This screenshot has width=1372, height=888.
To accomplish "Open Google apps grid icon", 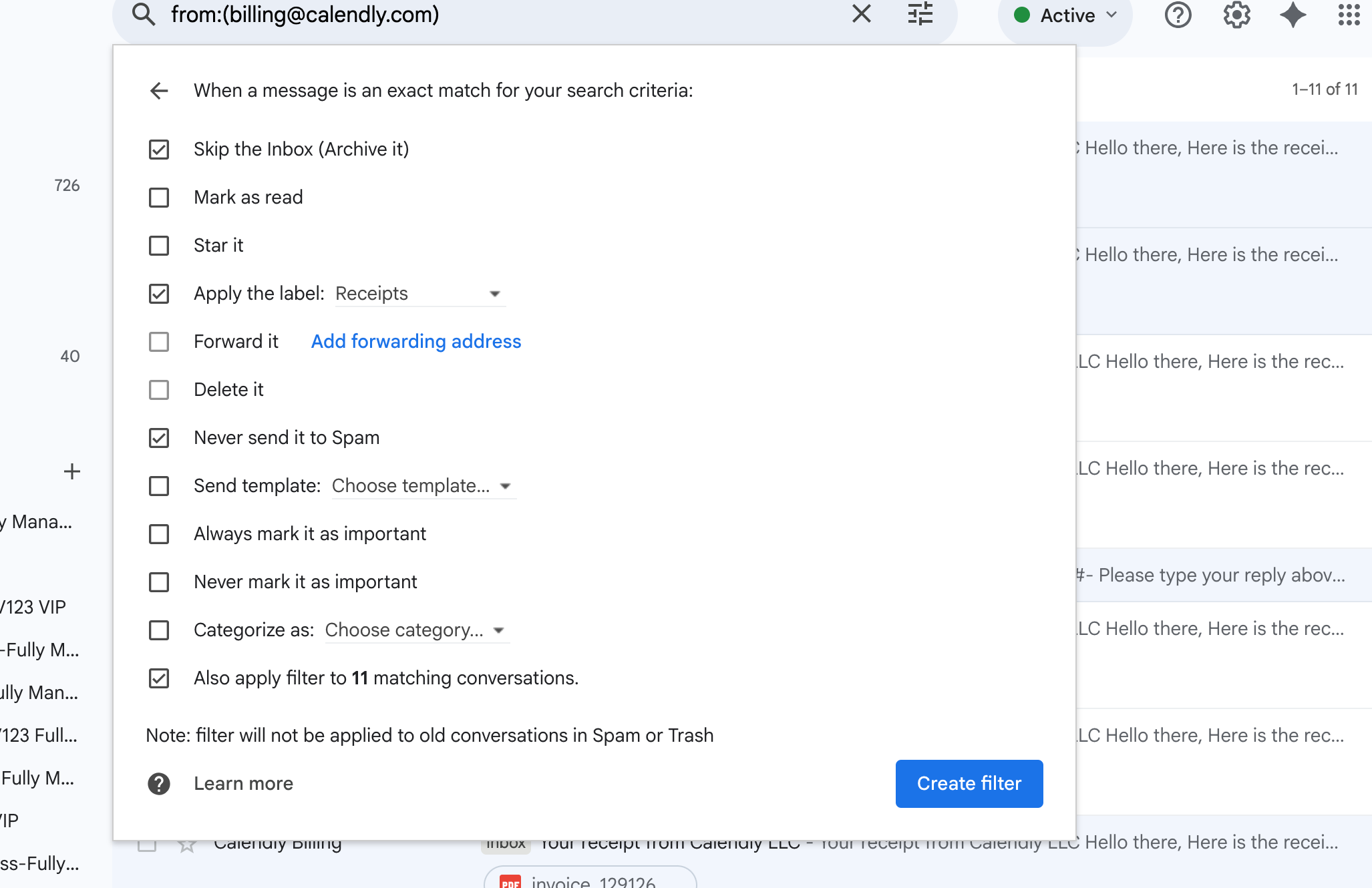I will (x=1349, y=15).
